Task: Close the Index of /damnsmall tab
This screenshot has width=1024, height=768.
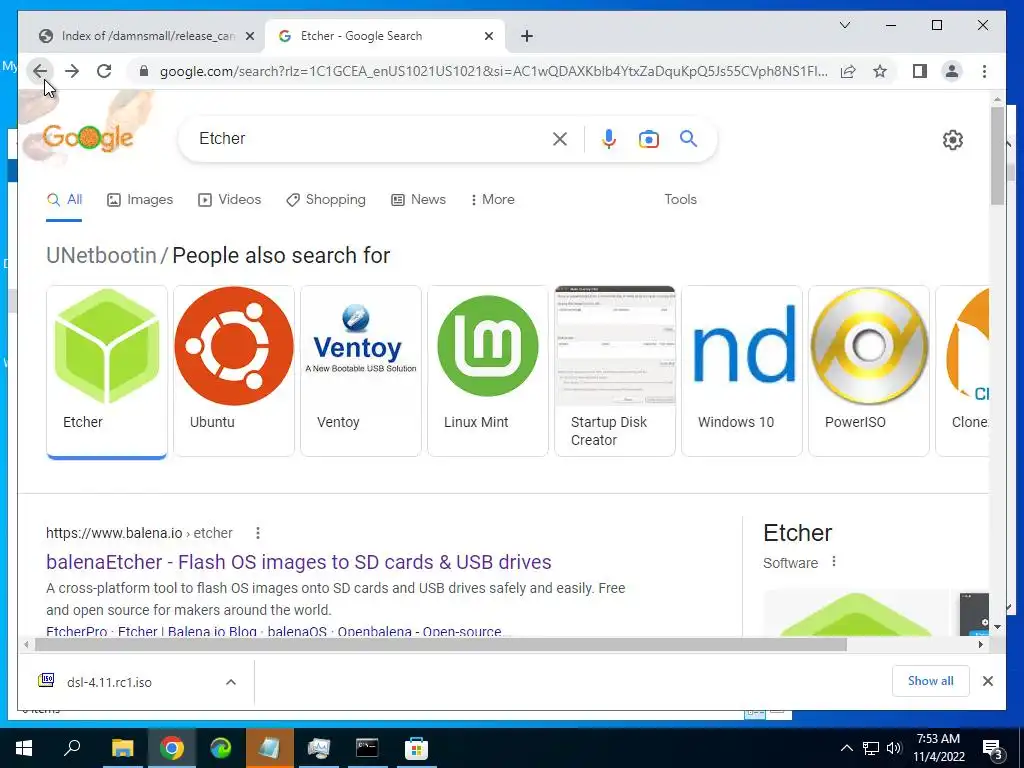Action: (x=249, y=36)
